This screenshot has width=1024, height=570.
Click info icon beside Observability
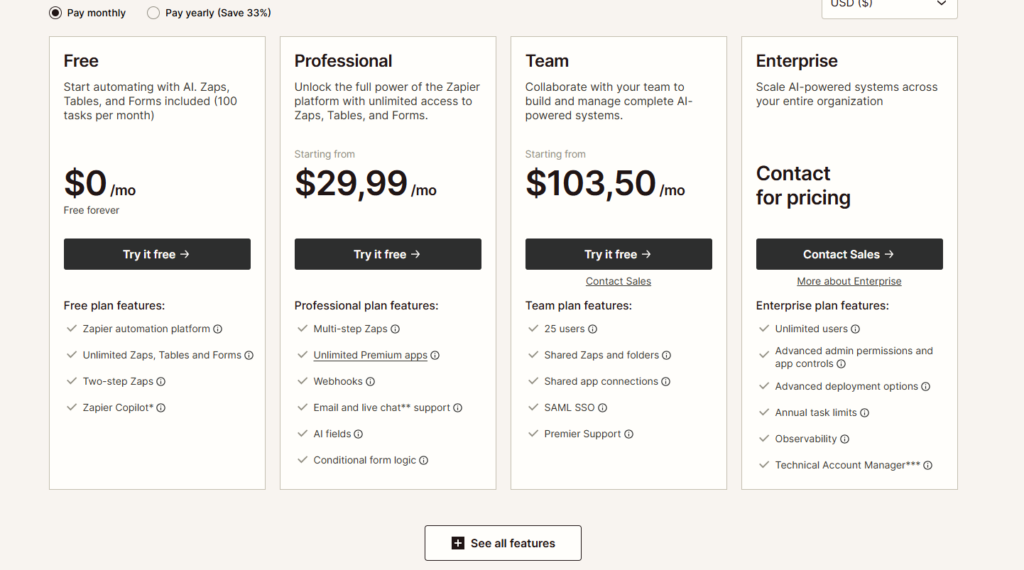coord(844,439)
